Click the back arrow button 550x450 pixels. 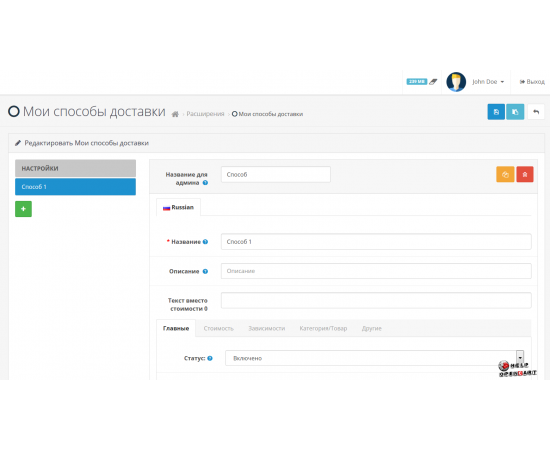(x=536, y=112)
